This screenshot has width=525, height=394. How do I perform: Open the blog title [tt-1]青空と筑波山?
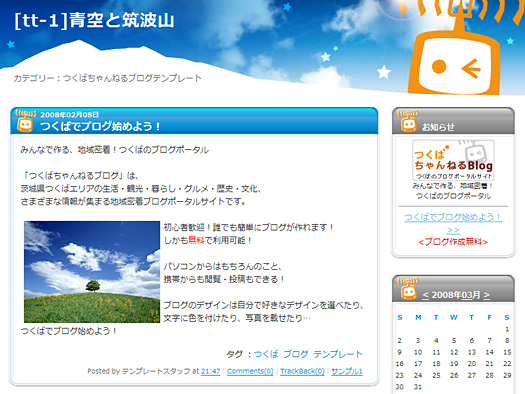pyautogui.click(x=94, y=21)
